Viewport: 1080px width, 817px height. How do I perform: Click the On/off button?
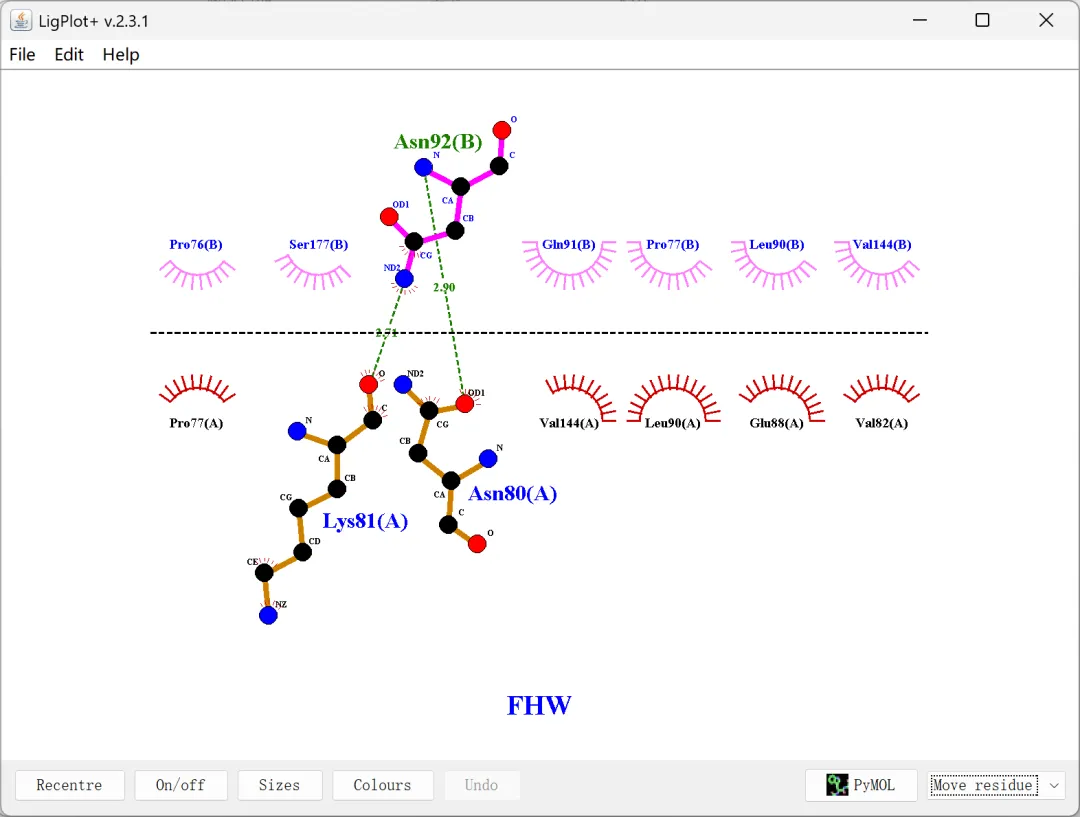[x=180, y=785]
